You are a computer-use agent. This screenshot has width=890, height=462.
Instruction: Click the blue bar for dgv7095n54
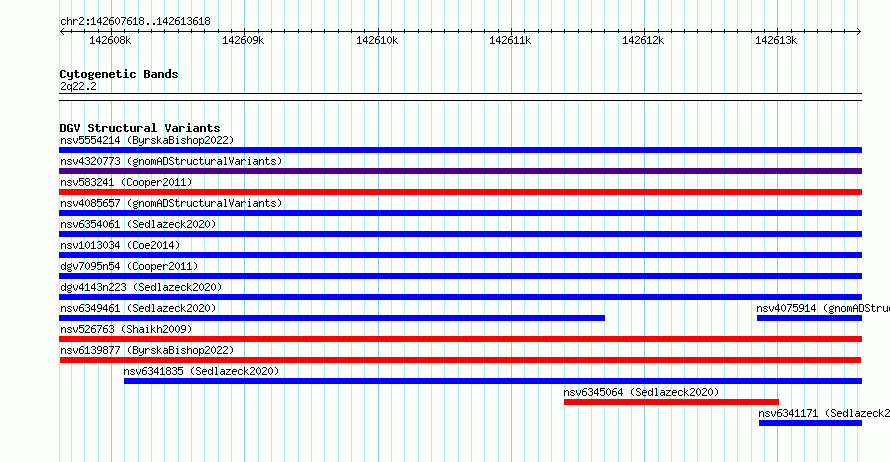[460, 276]
